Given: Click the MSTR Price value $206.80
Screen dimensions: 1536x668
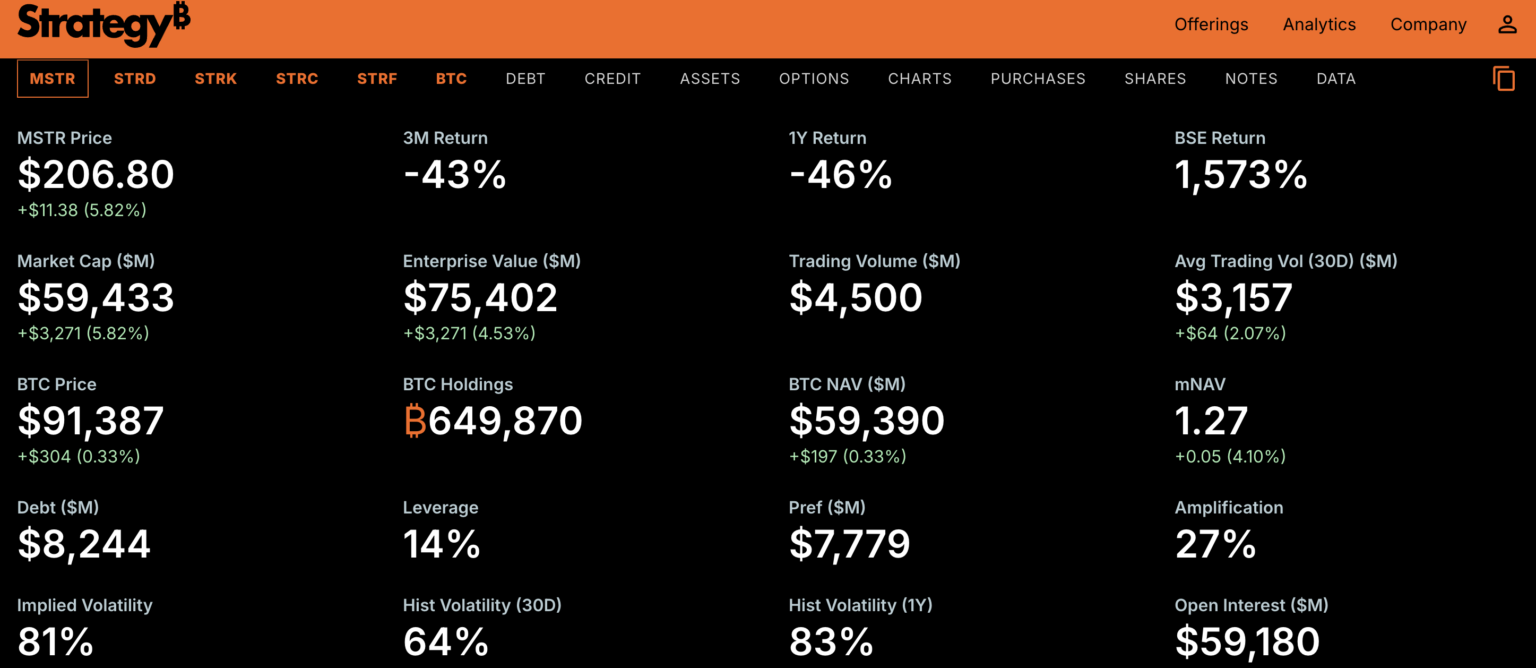Looking at the screenshot, I should click(x=96, y=175).
